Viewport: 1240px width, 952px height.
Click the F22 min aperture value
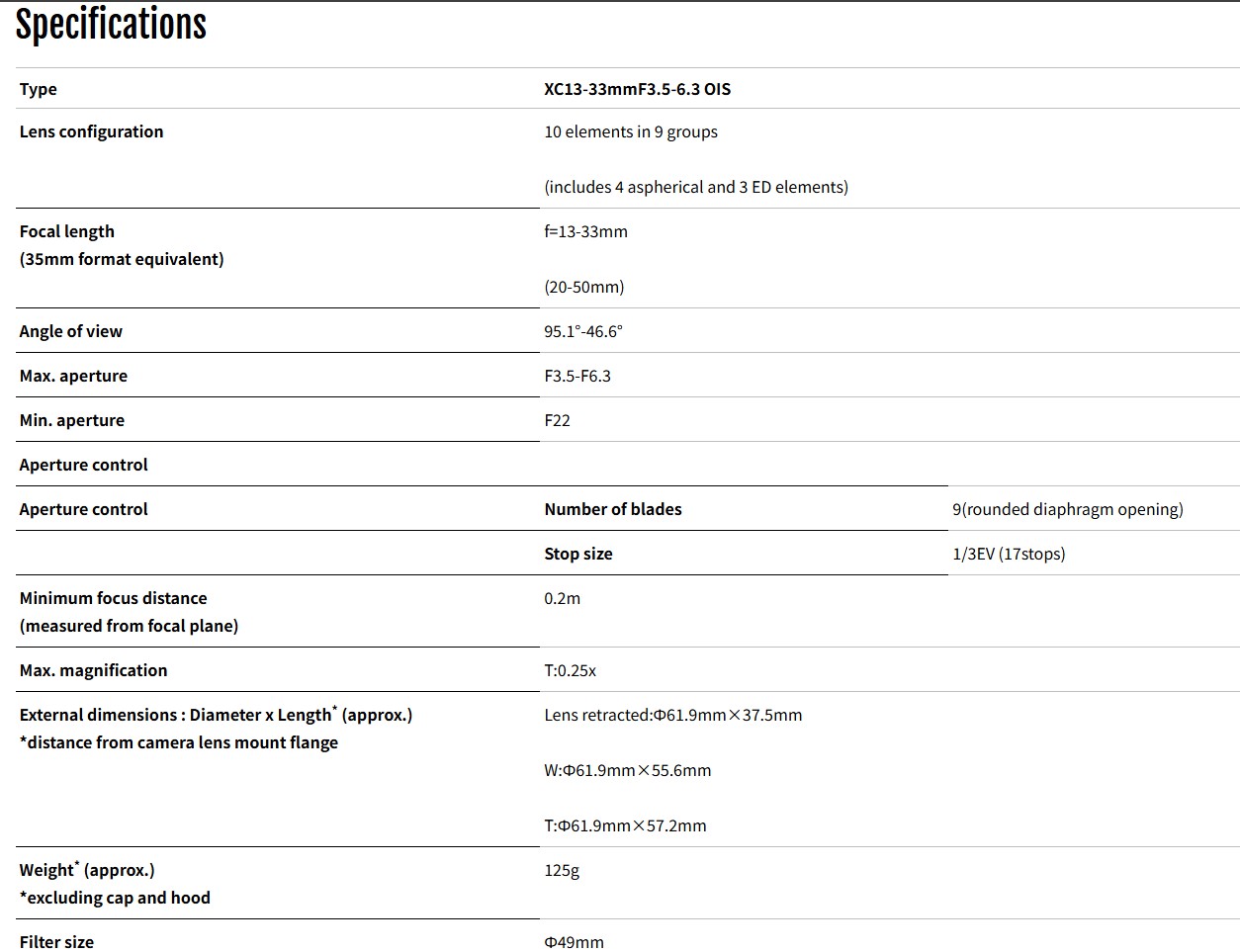[557, 420]
